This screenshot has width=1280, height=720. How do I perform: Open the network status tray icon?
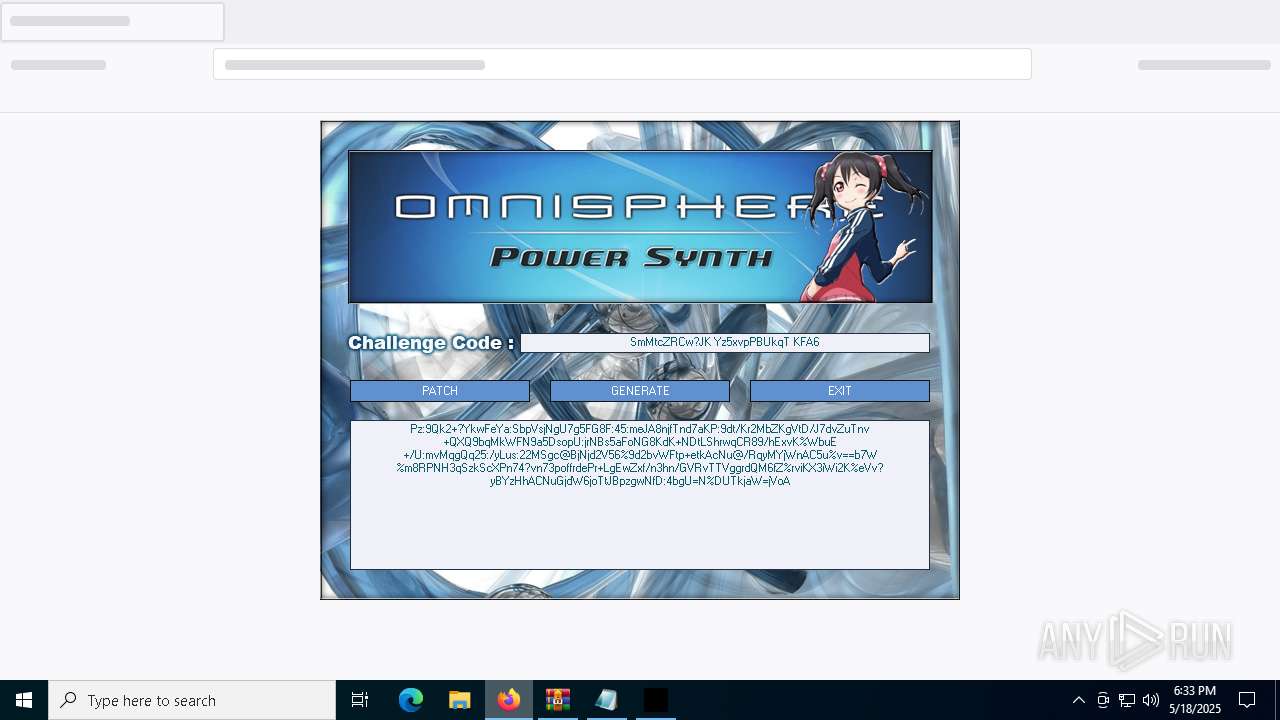[x=1127, y=700]
